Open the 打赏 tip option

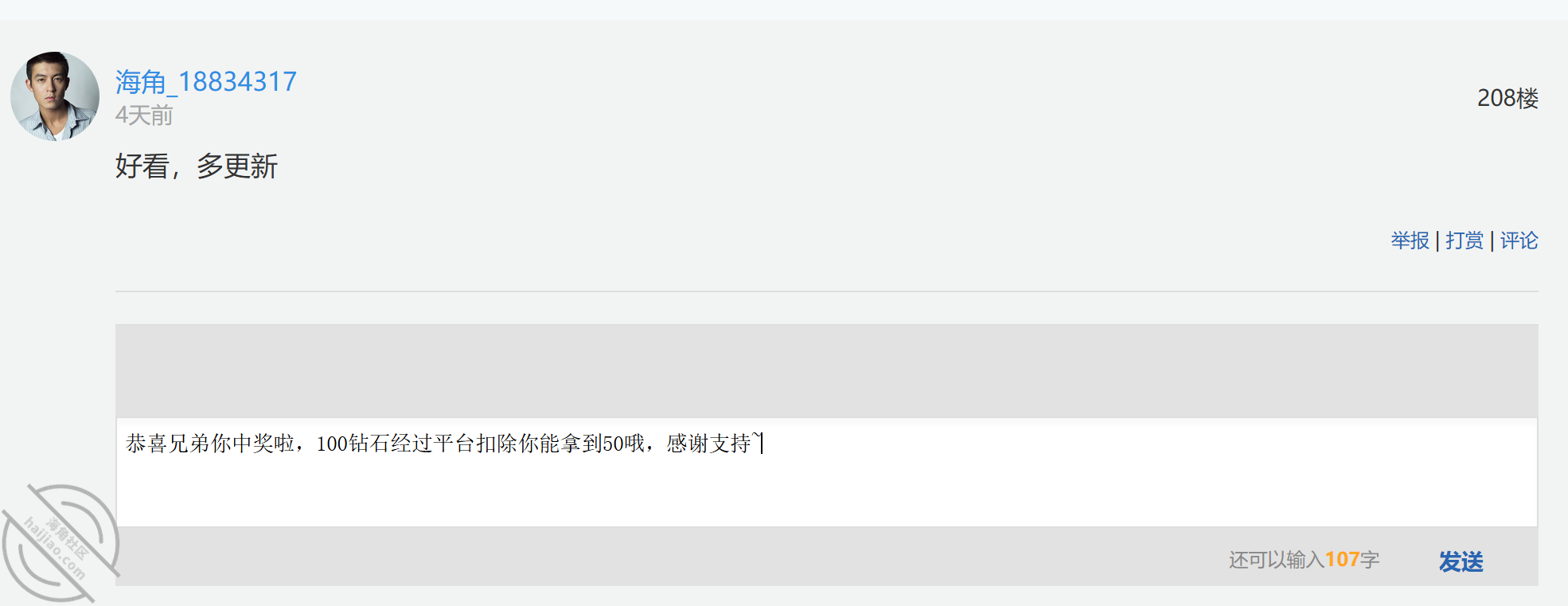pos(1465,240)
